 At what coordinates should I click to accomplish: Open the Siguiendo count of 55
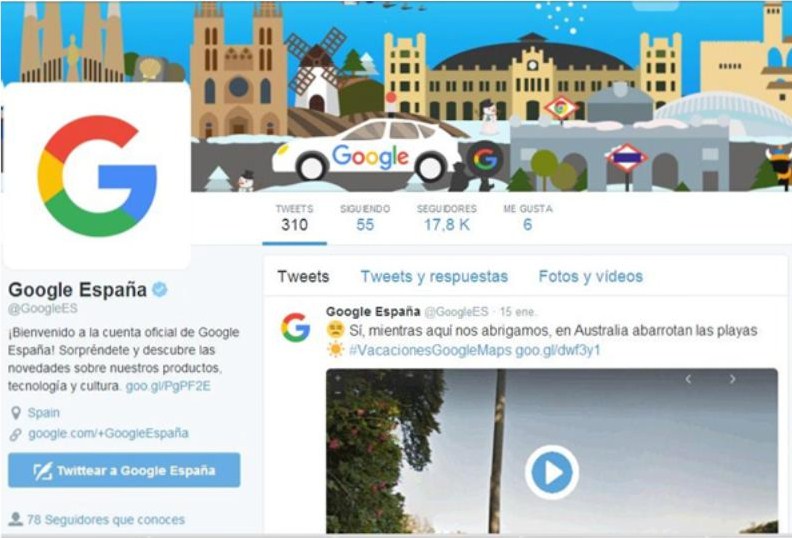[365, 218]
